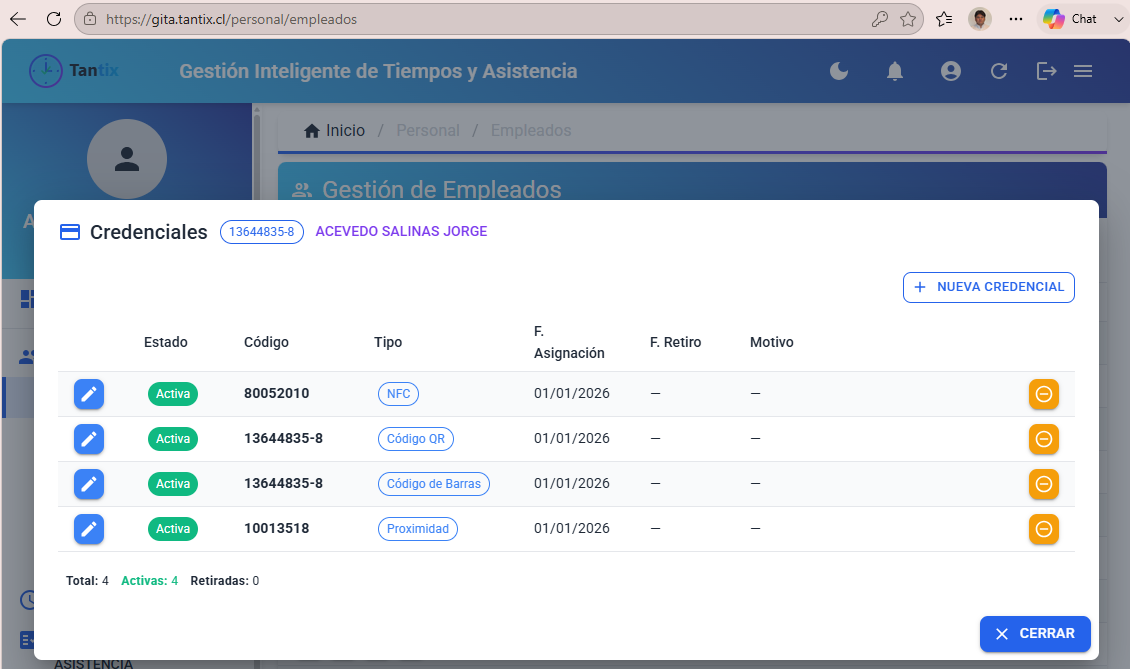The width and height of the screenshot is (1130, 669).
Task: Click the Activas: 4 summary
Action: [149, 581]
